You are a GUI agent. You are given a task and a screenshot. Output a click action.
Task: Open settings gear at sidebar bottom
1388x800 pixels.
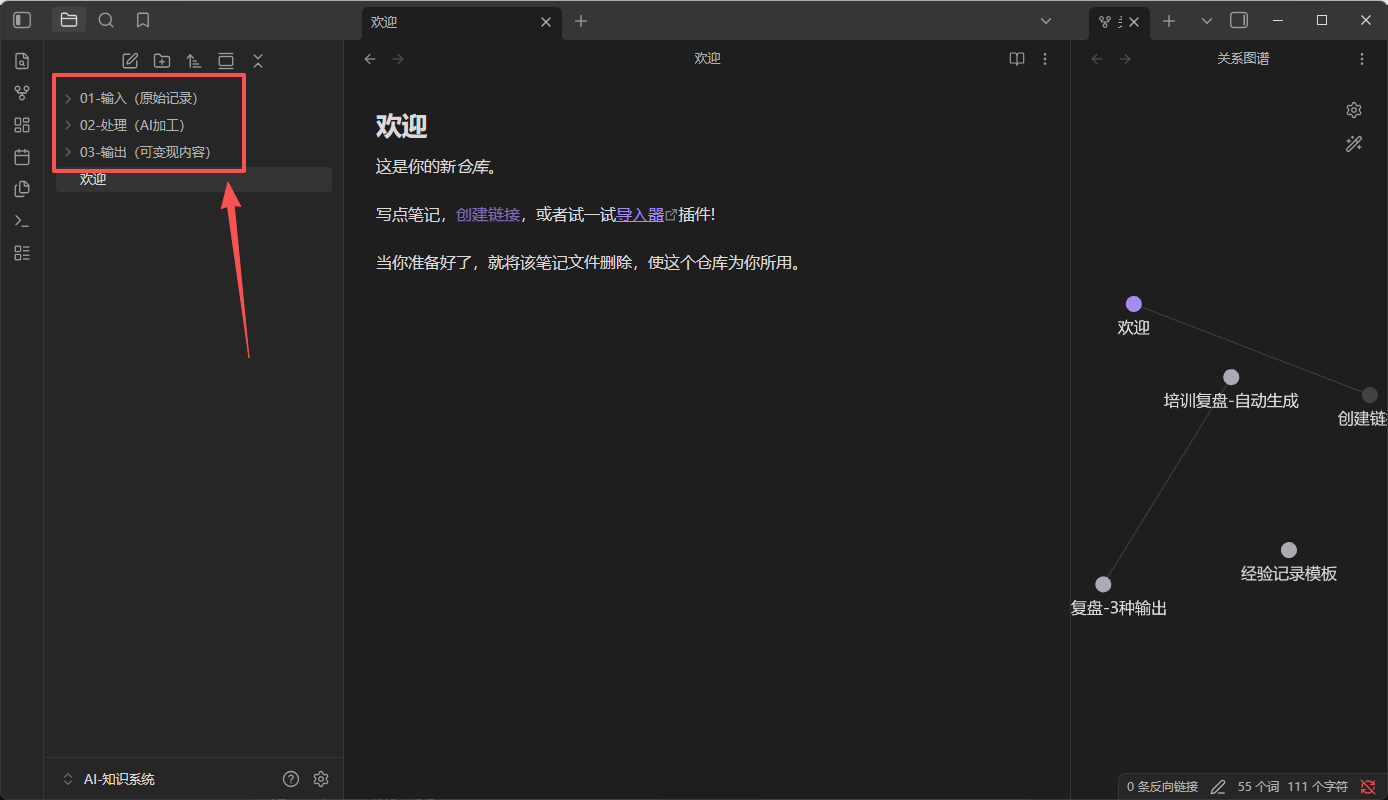click(321, 779)
